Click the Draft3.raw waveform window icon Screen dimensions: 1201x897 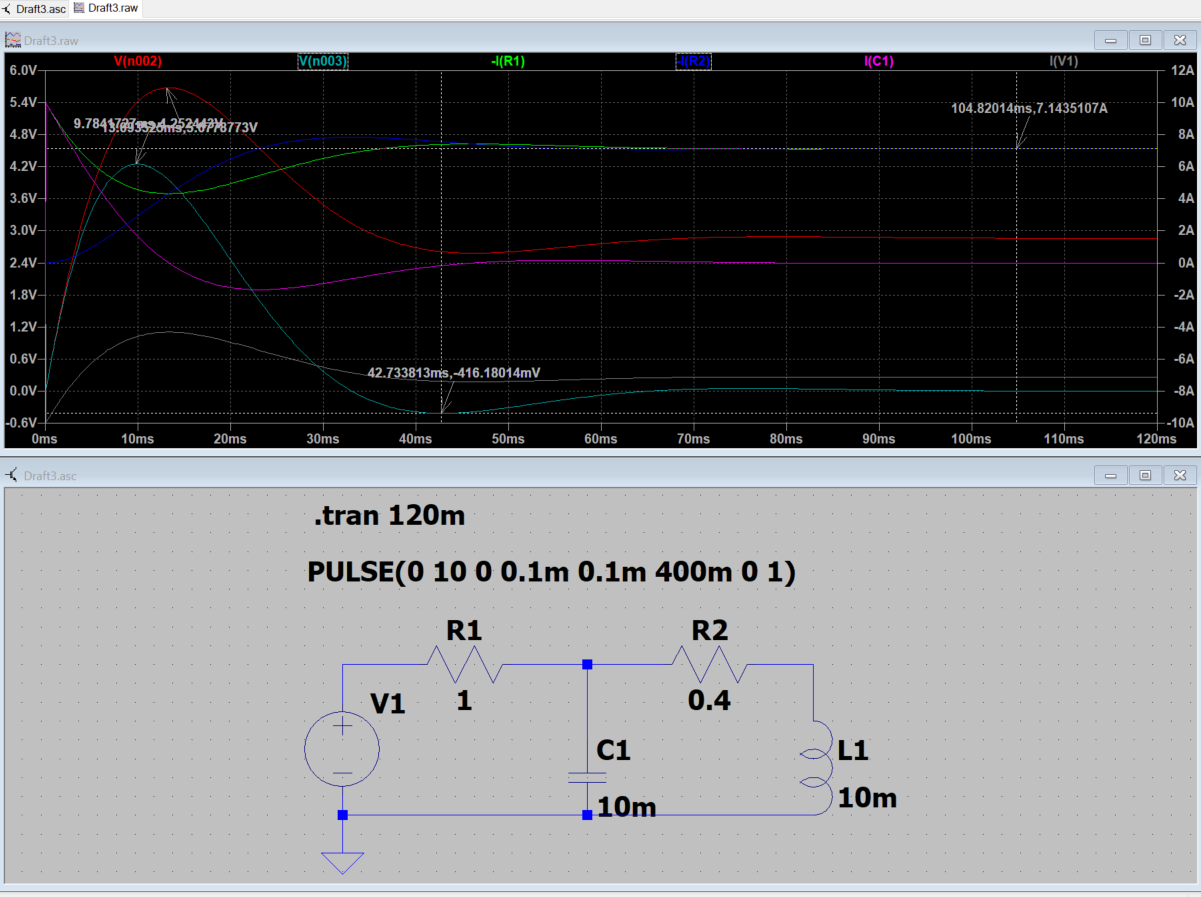point(13,41)
